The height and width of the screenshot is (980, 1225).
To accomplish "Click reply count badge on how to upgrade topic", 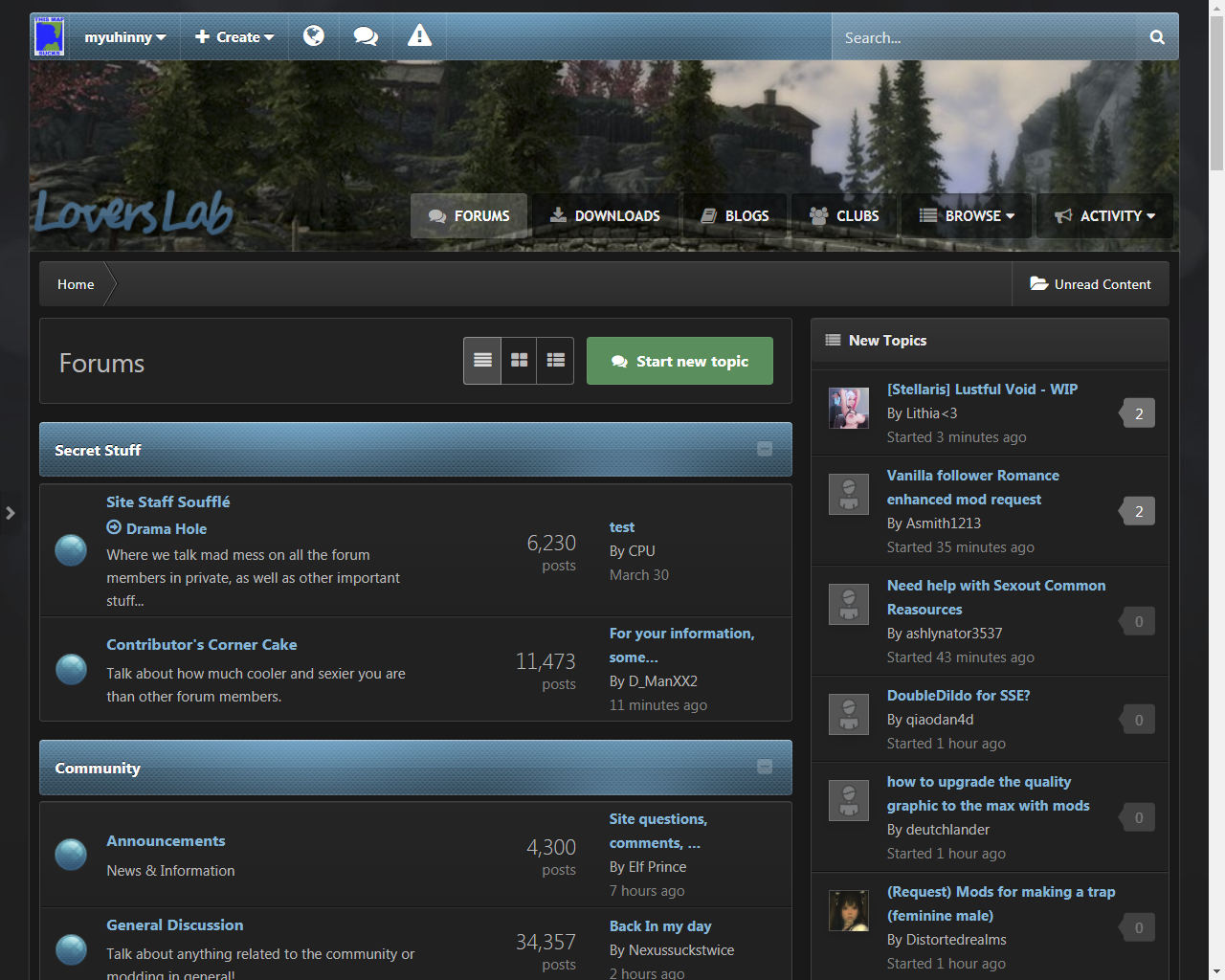I will point(1137,817).
